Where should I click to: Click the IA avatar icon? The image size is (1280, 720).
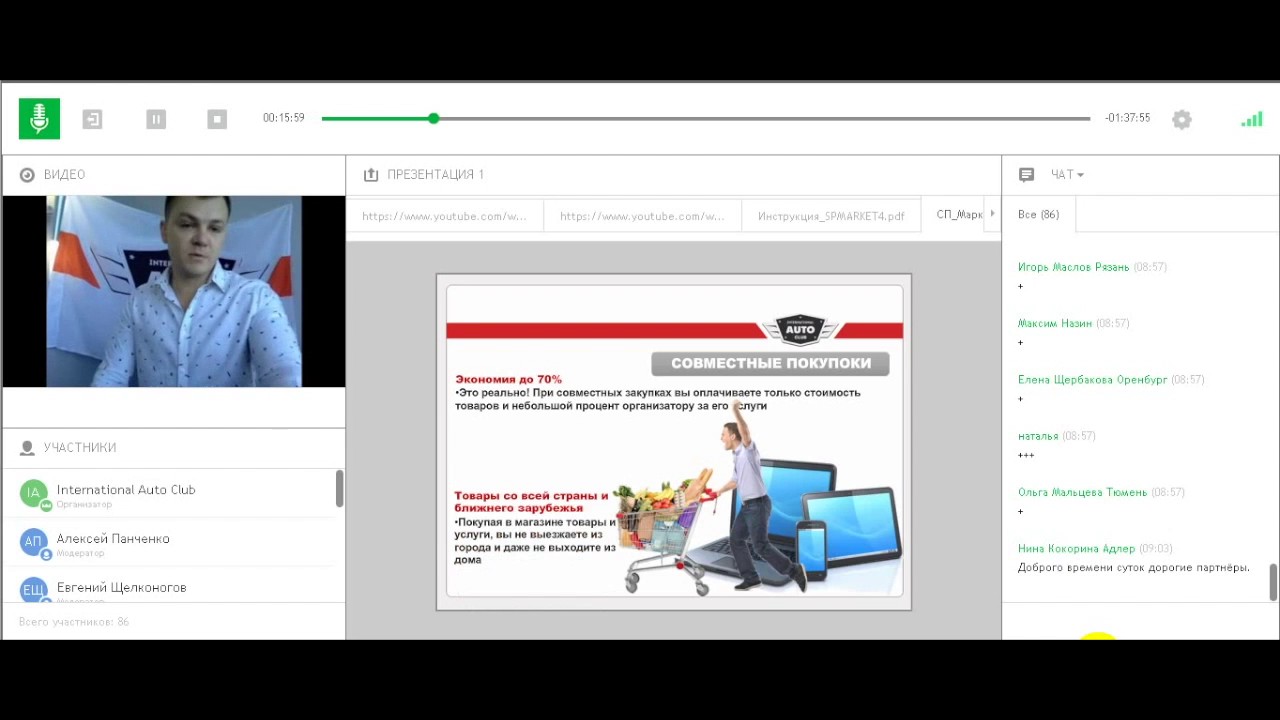pos(33,492)
